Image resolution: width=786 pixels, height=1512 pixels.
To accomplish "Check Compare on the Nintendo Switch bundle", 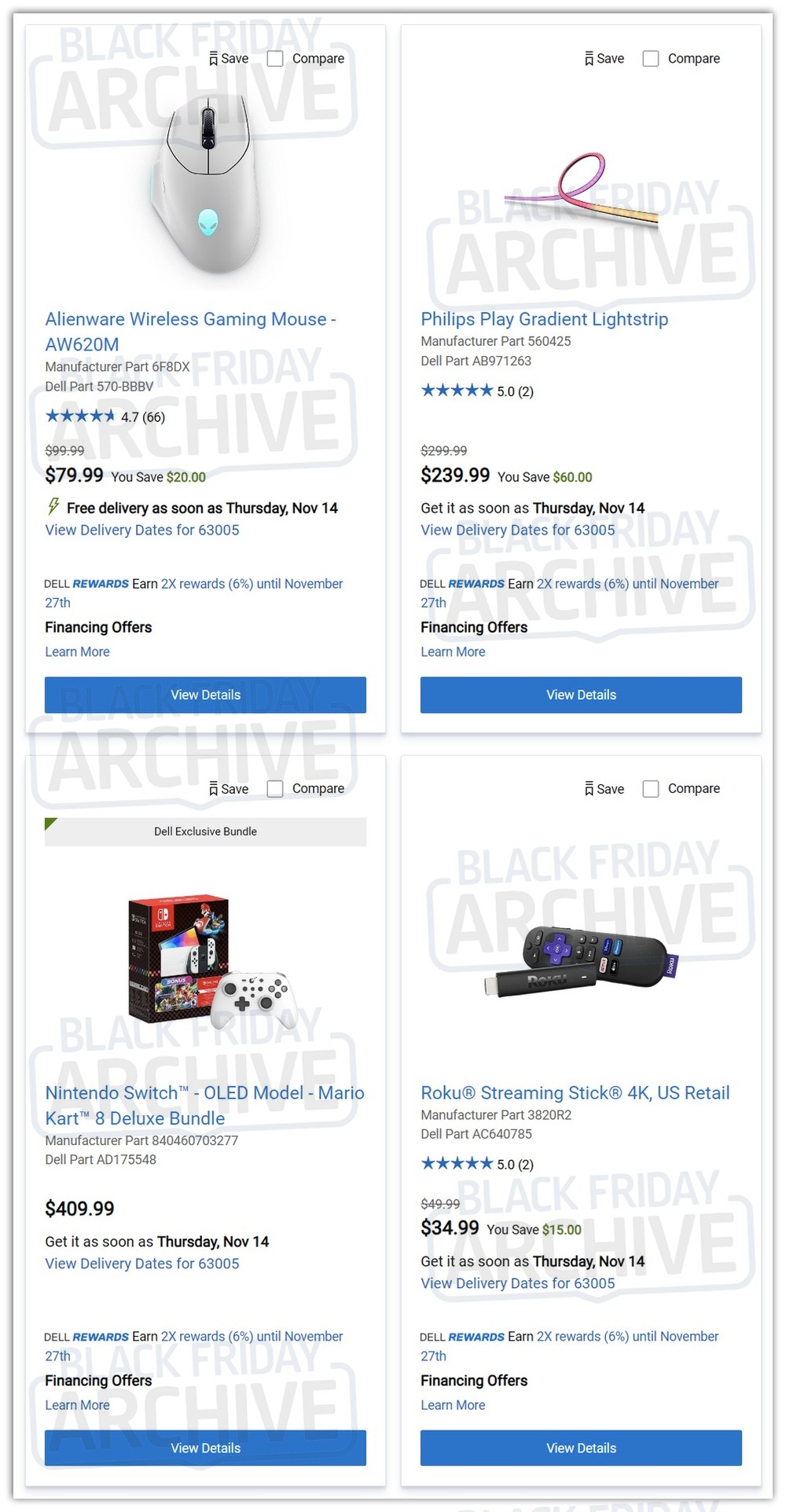I will (x=275, y=789).
